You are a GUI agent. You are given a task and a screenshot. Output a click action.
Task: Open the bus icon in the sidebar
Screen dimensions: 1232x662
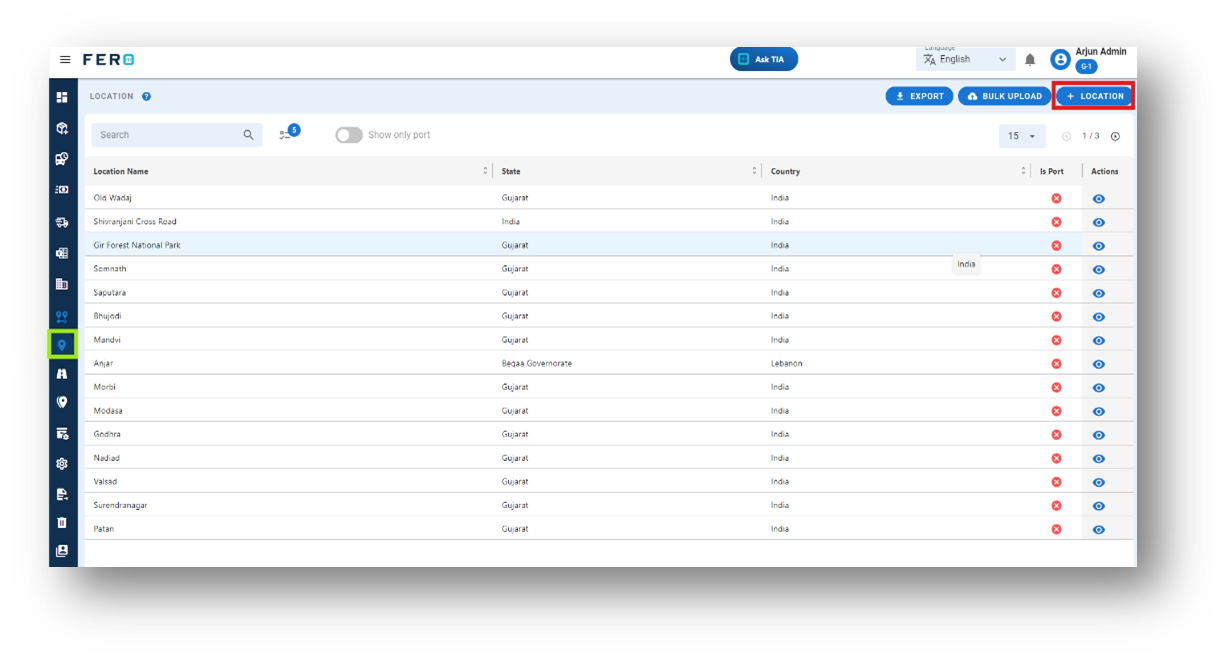pos(62,158)
